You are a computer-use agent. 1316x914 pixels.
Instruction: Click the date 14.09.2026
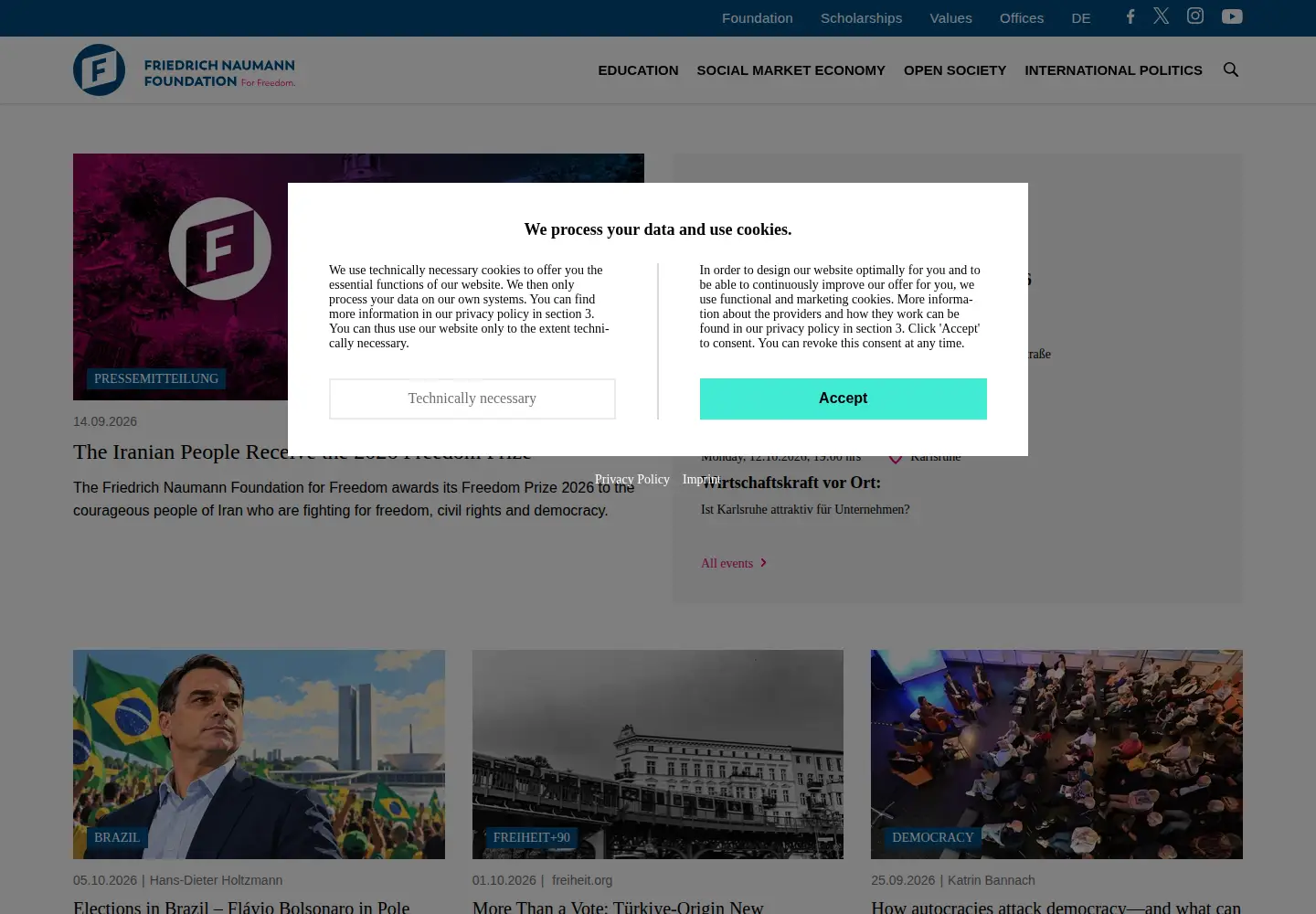coord(105,421)
